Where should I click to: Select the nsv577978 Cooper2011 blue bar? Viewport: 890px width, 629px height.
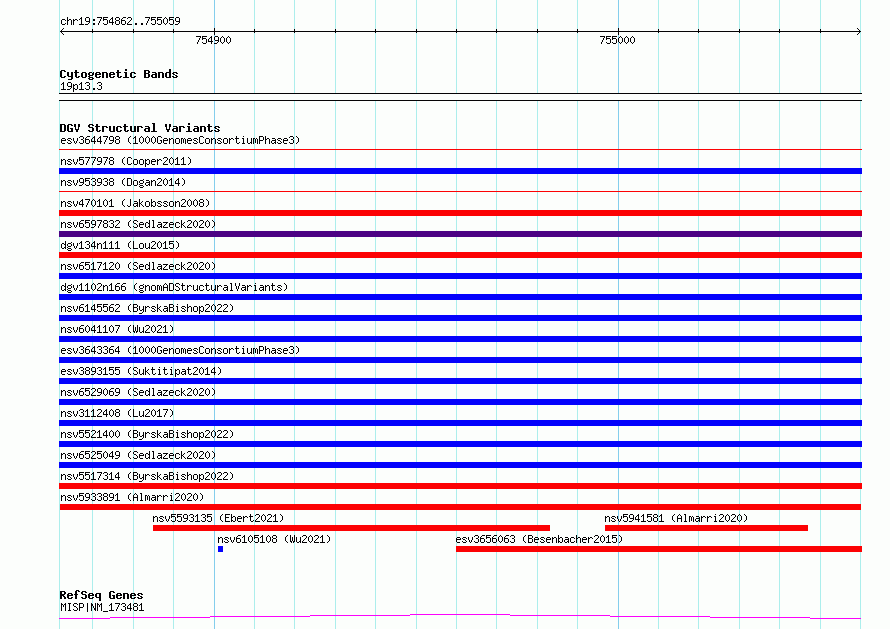460,171
